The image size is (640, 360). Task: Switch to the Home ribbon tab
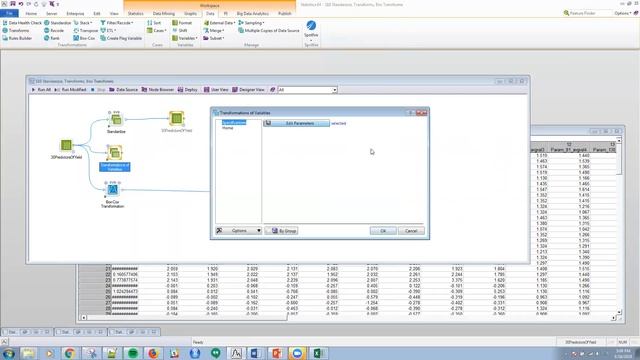(31, 13)
